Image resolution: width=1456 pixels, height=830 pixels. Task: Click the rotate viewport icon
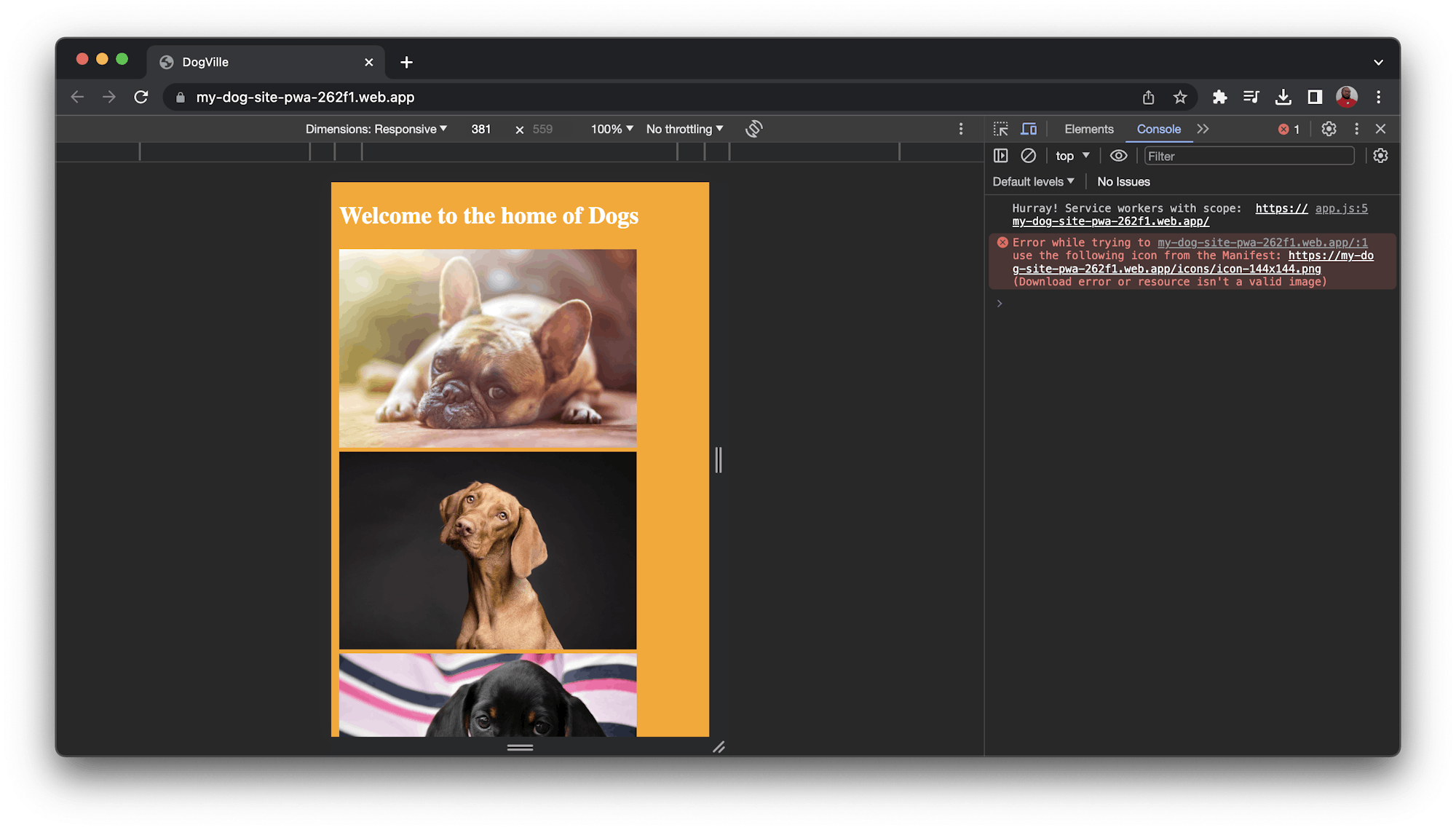pos(754,128)
